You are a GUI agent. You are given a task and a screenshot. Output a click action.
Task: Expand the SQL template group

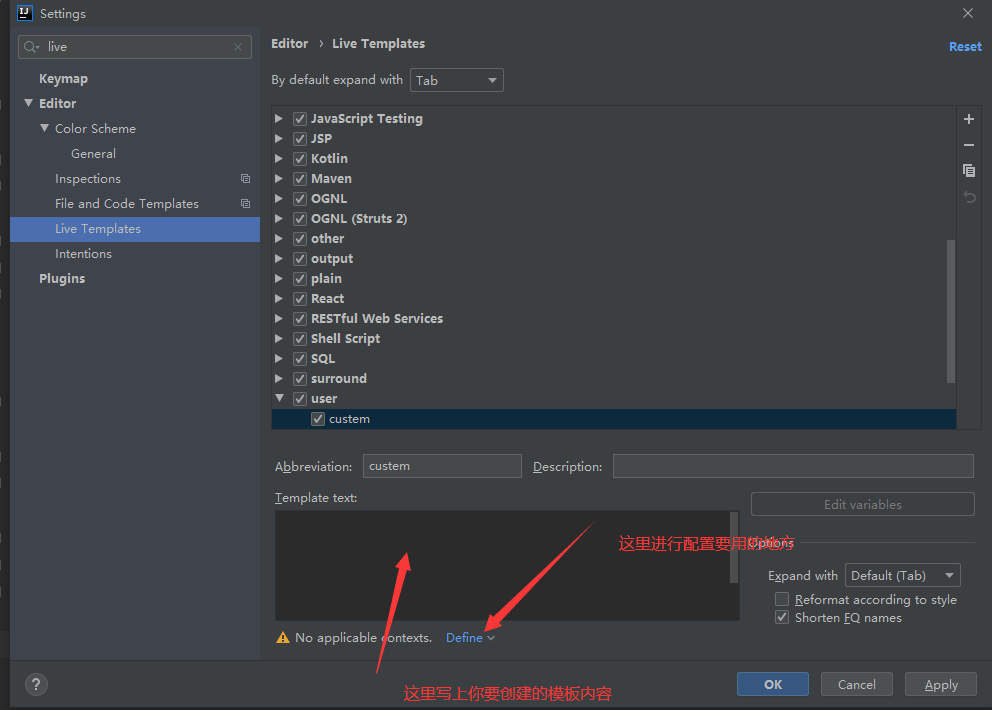click(x=279, y=359)
